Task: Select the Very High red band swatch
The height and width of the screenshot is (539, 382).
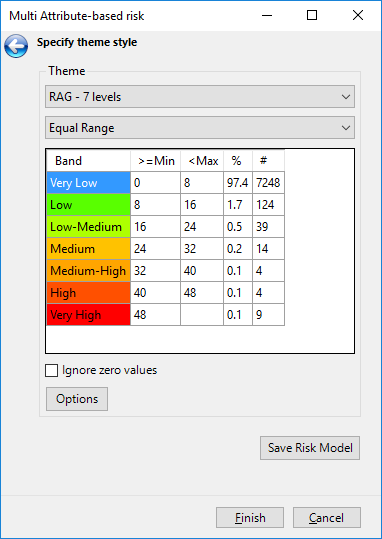Action: [x=88, y=315]
